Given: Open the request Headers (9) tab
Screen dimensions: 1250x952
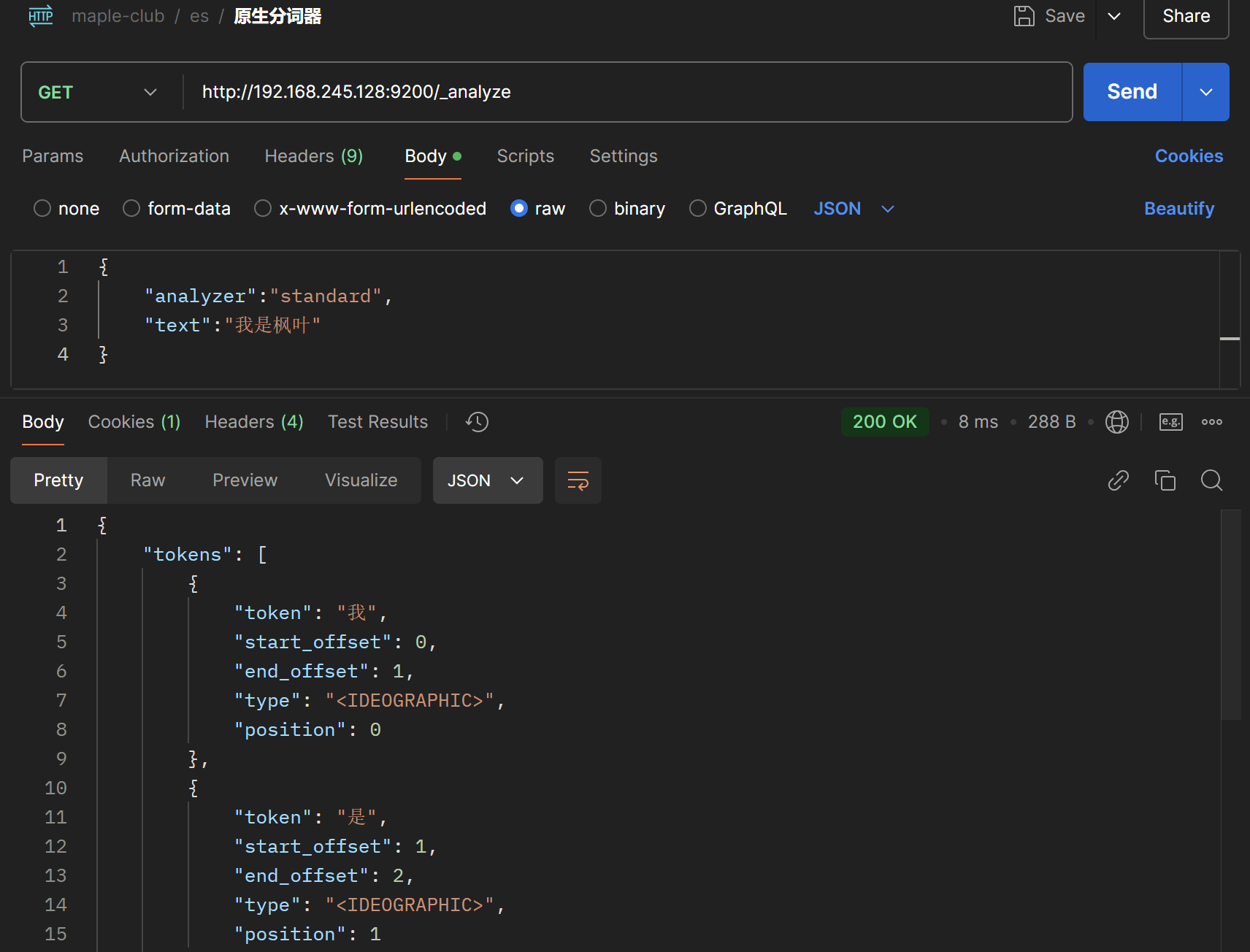Looking at the screenshot, I should point(314,156).
